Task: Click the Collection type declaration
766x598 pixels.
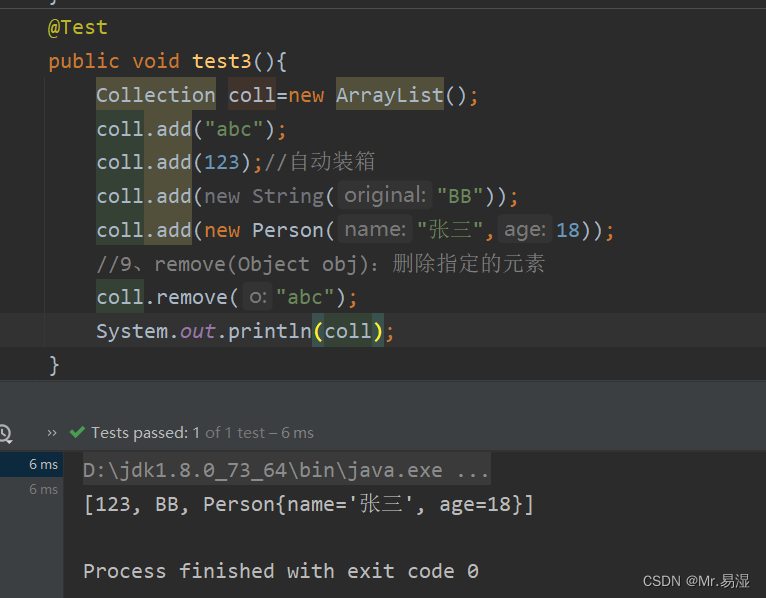Action: tap(156, 95)
